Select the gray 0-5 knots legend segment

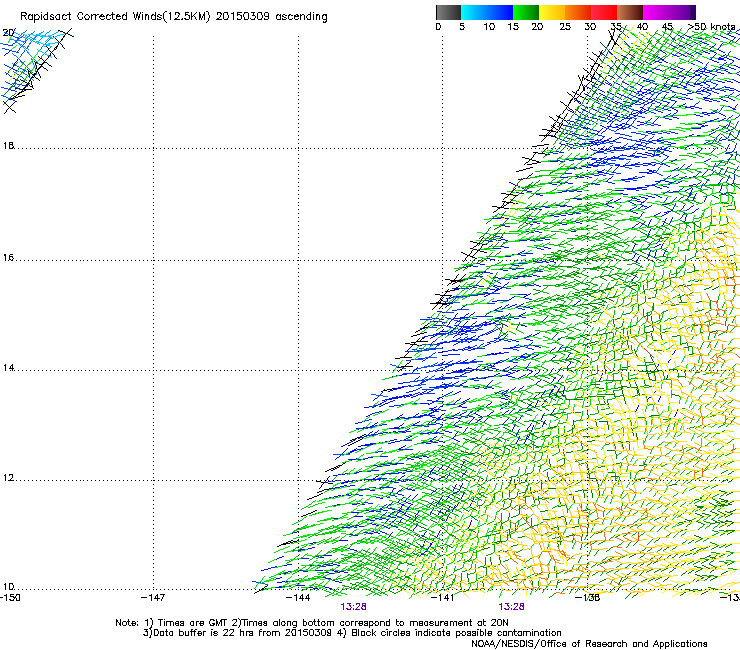pyautogui.click(x=448, y=12)
